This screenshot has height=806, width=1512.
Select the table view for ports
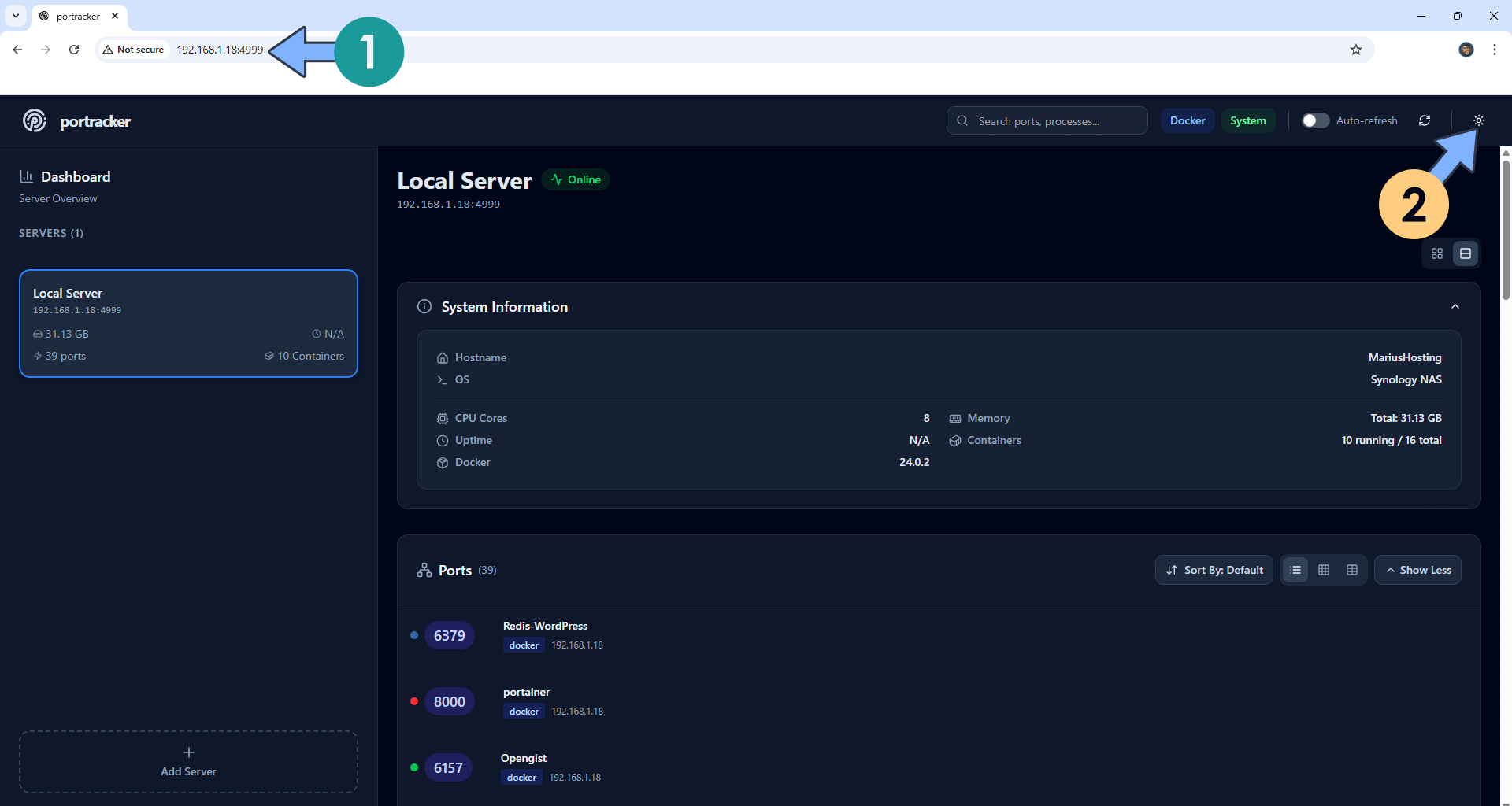pos(1352,570)
